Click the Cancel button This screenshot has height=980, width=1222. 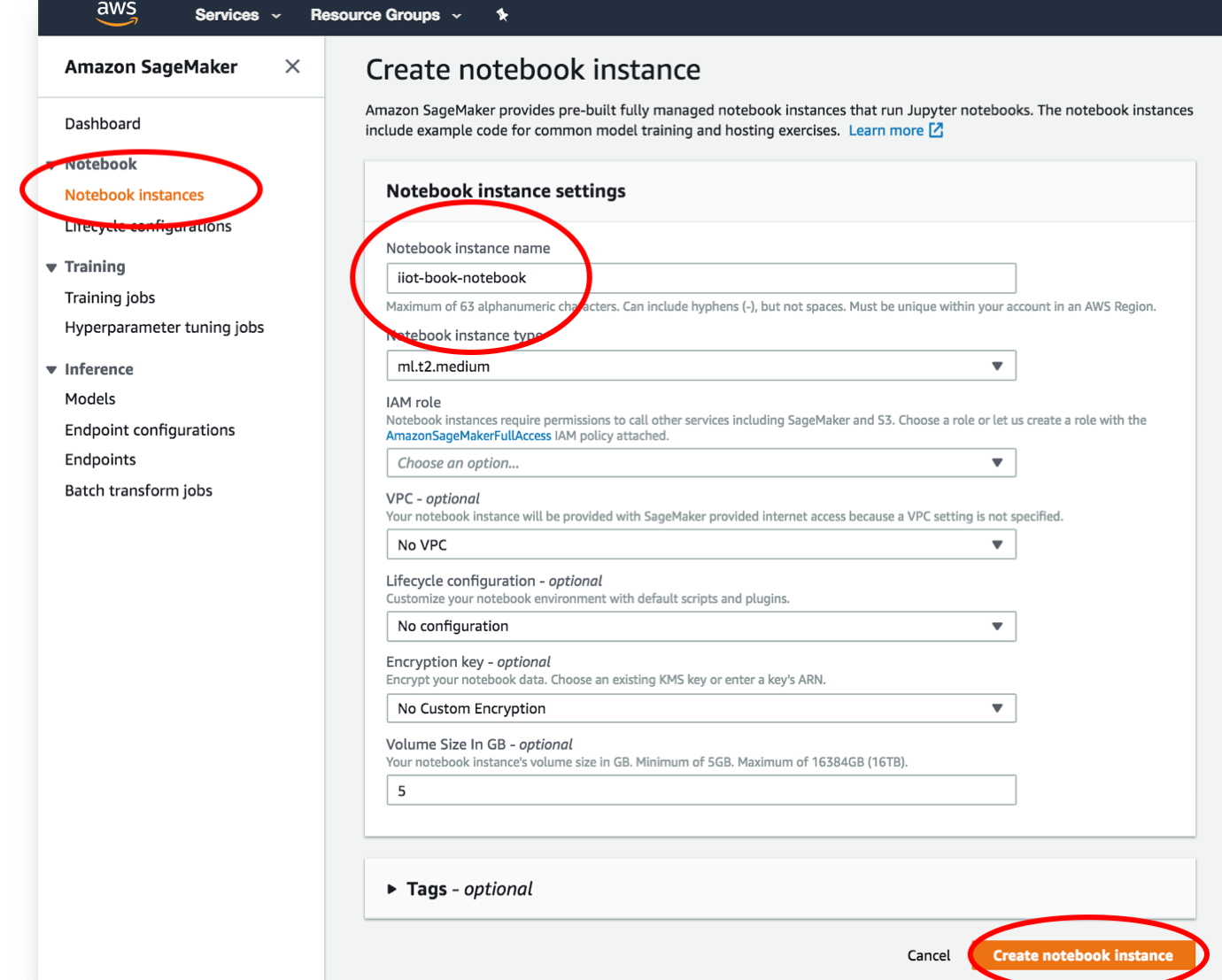coord(928,955)
